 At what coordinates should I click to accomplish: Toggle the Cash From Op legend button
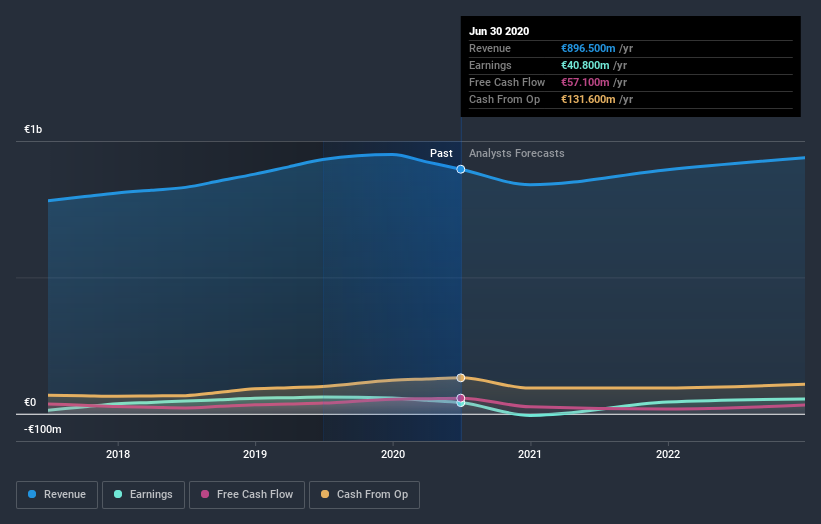click(364, 495)
